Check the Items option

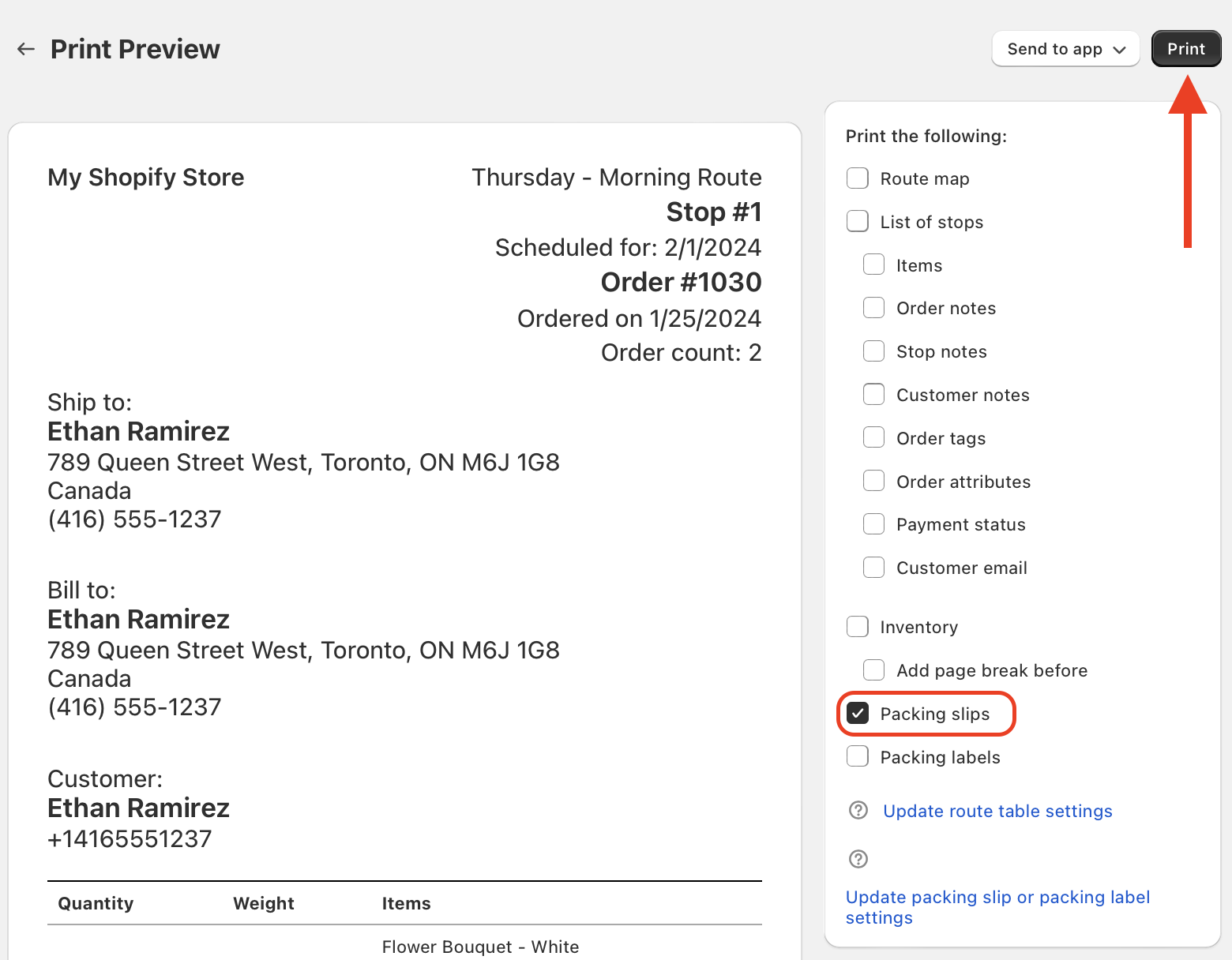coord(873,264)
